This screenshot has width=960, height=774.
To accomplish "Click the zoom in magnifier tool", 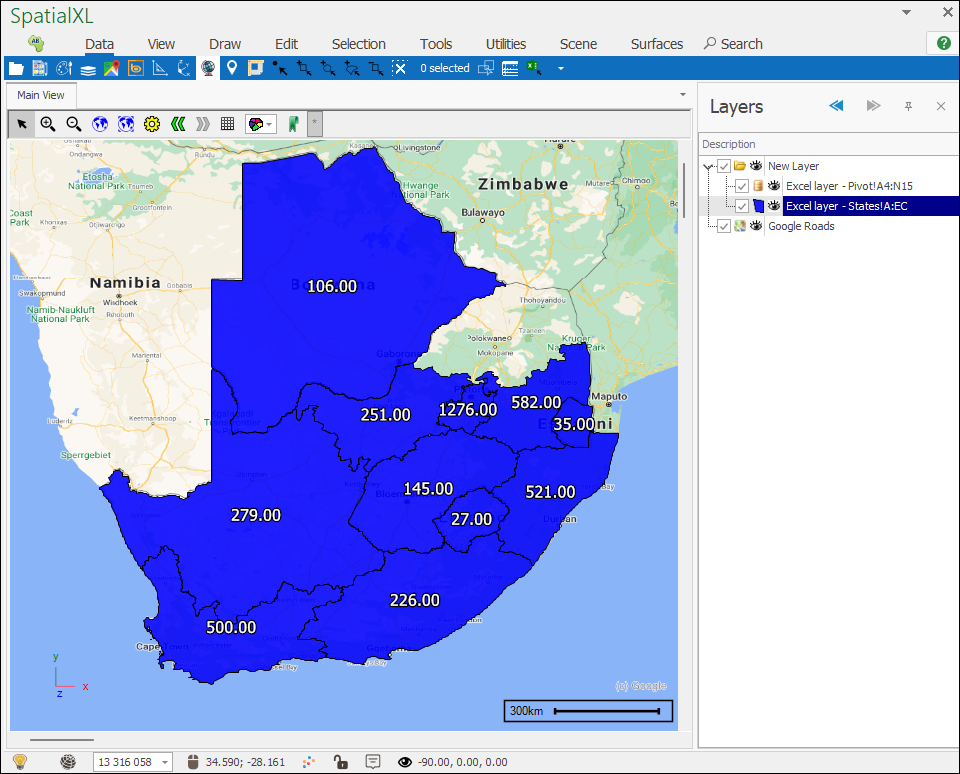I will pyautogui.click(x=47, y=124).
